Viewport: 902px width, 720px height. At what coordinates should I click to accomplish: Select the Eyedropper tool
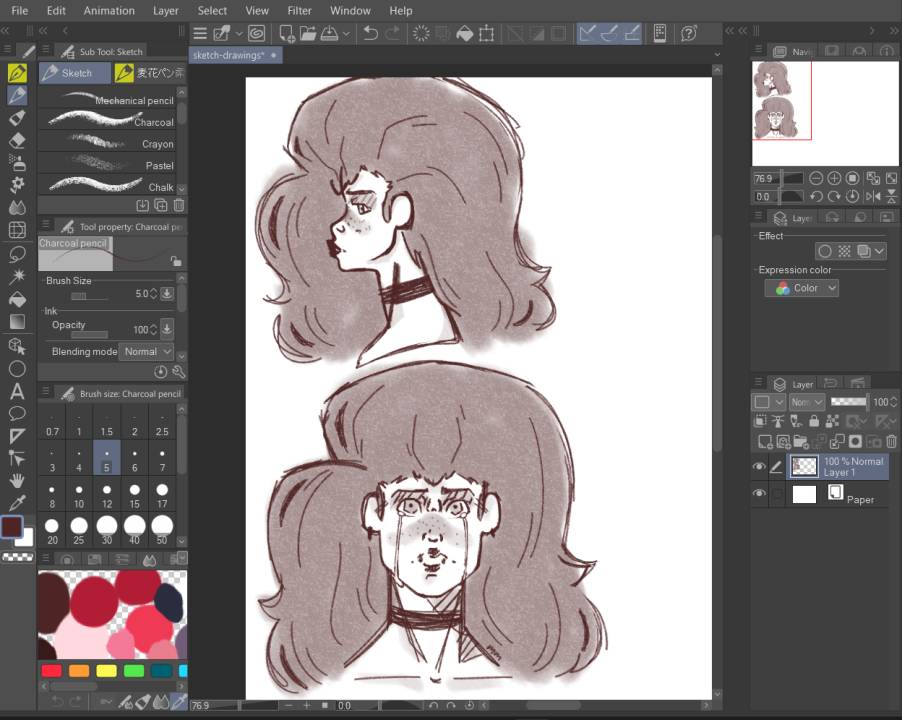coord(17,503)
